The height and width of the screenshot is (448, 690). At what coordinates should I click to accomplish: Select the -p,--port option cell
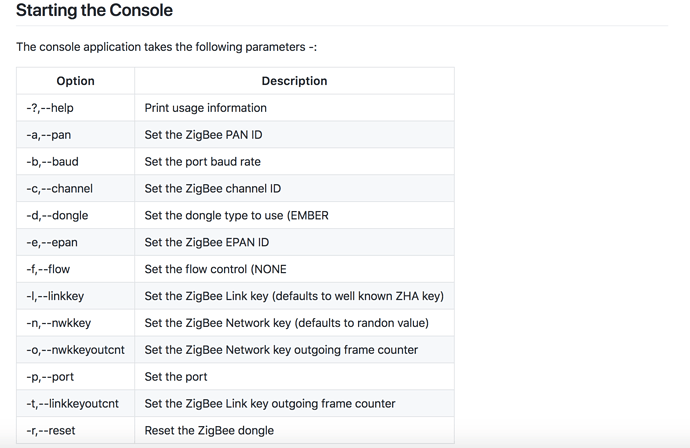(75, 377)
